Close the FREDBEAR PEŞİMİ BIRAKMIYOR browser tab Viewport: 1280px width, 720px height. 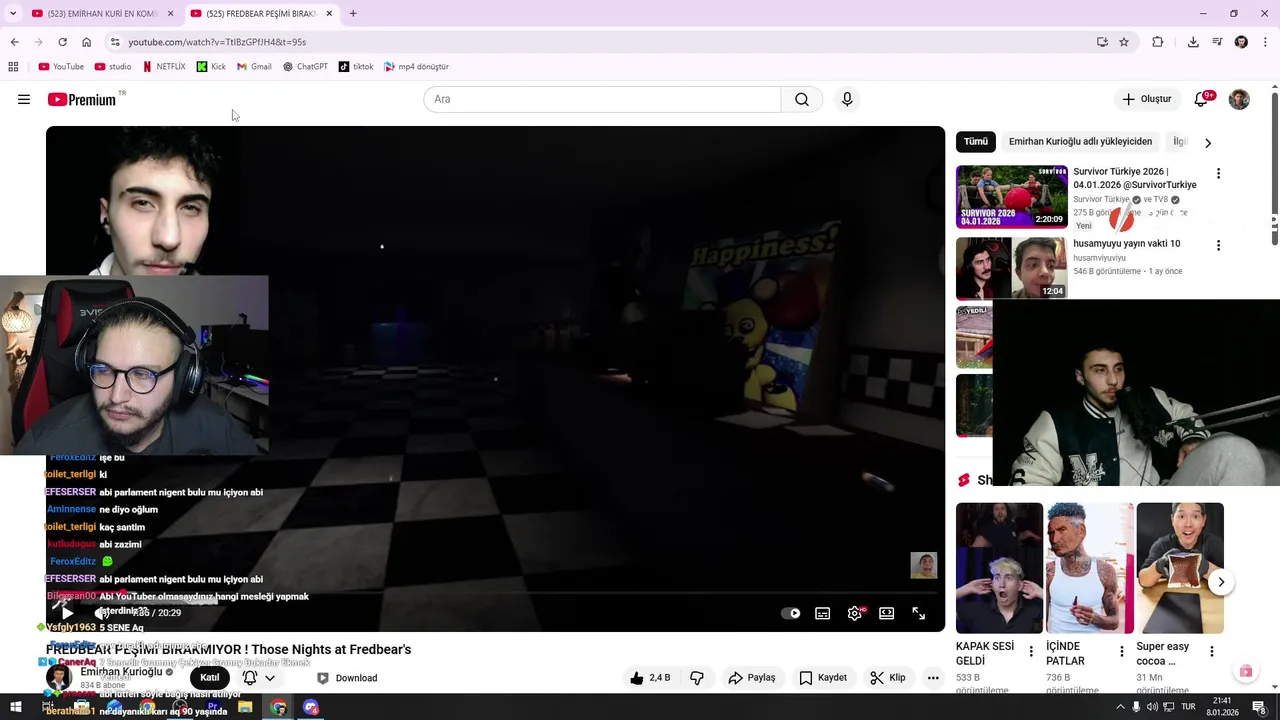(x=329, y=13)
